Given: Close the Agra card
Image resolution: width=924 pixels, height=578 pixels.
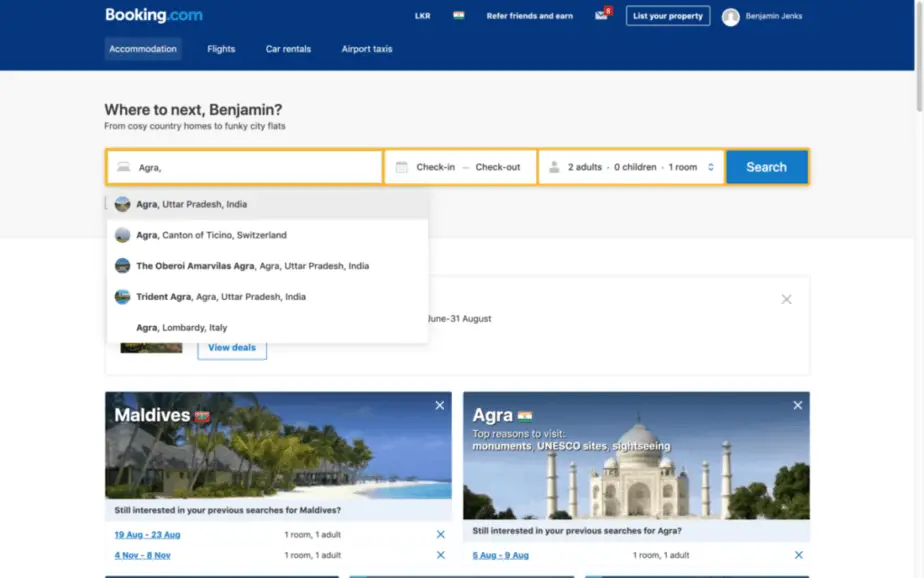Looking at the screenshot, I should [797, 405].
